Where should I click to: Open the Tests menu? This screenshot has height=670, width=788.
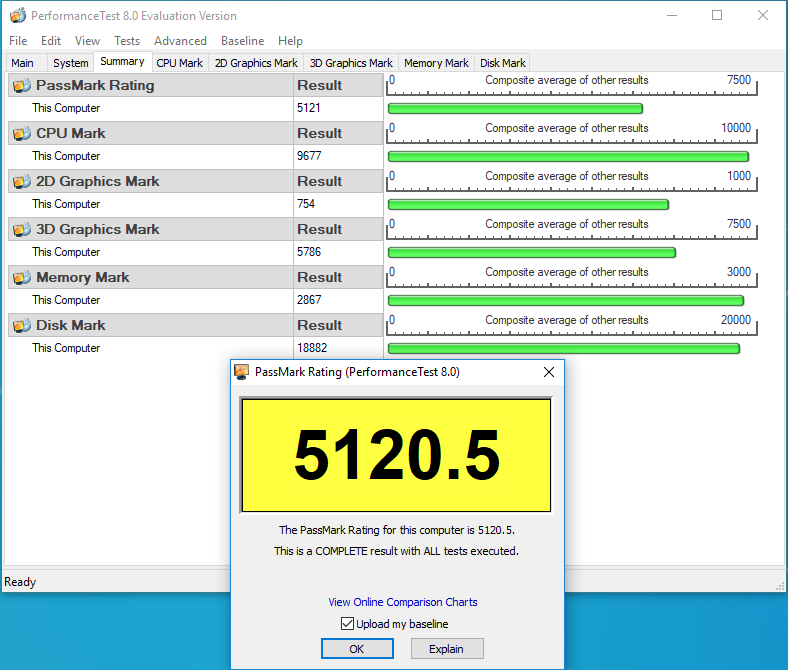[127, 41]
